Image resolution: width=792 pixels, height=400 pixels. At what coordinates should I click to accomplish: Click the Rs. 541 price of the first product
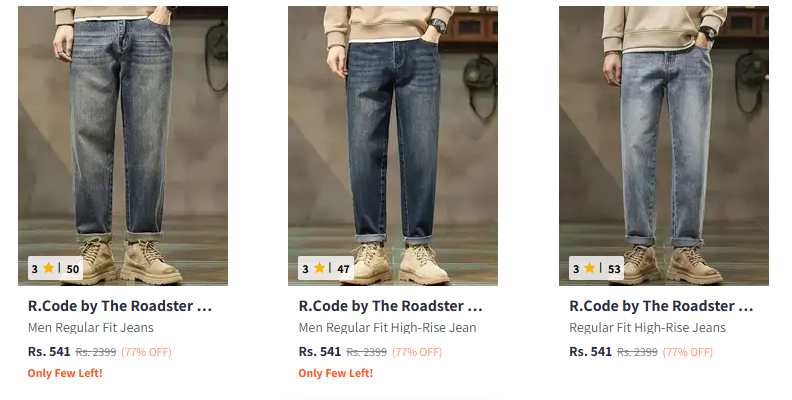(x=49, y=352)
